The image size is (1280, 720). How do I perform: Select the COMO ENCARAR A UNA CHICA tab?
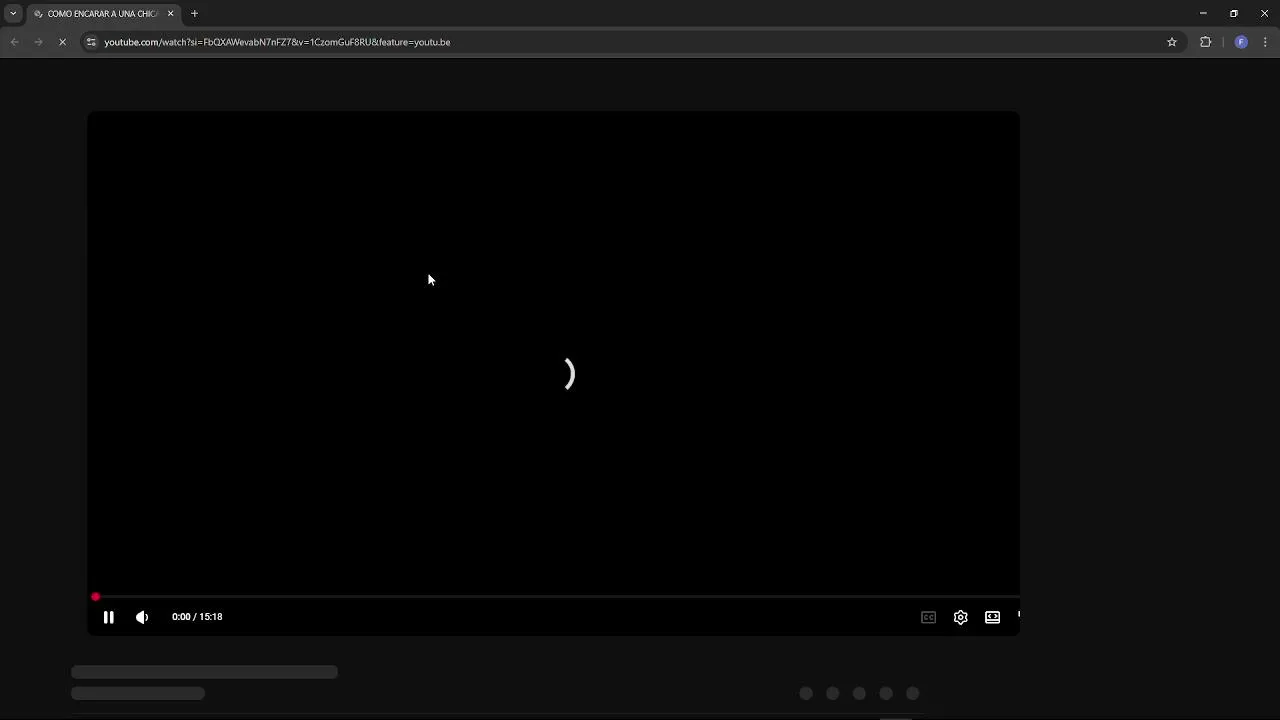[x=103, y=14]
